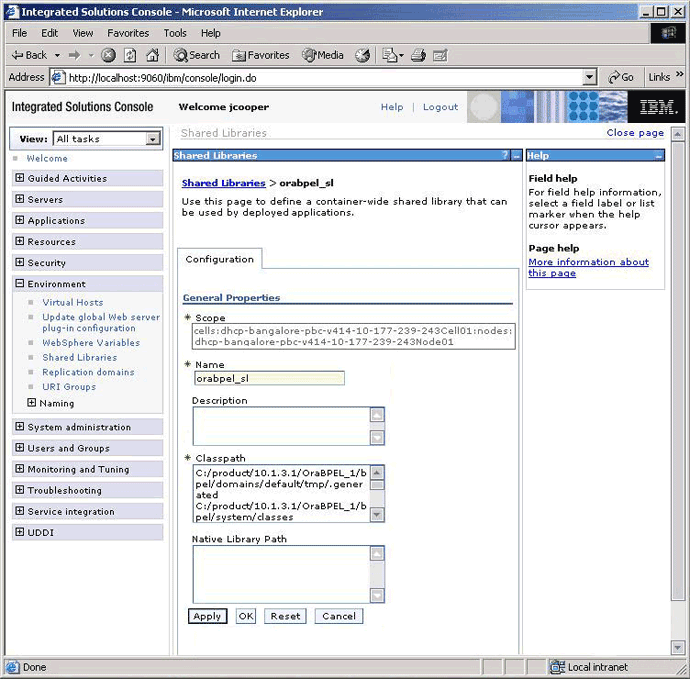Viewport: 690px width, 679px height.
Task: Expand the Troubleshooting section
Action: 19,490
